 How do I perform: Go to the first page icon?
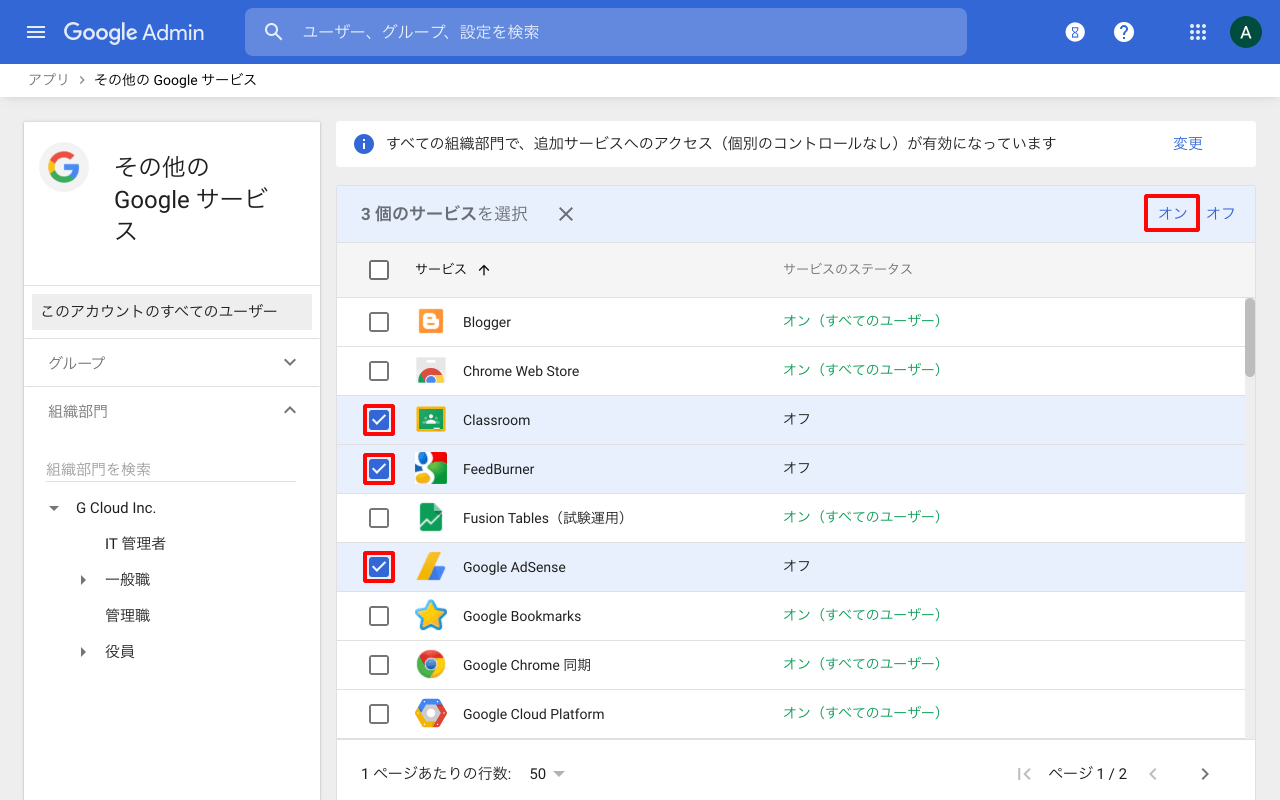(1024, 774)
